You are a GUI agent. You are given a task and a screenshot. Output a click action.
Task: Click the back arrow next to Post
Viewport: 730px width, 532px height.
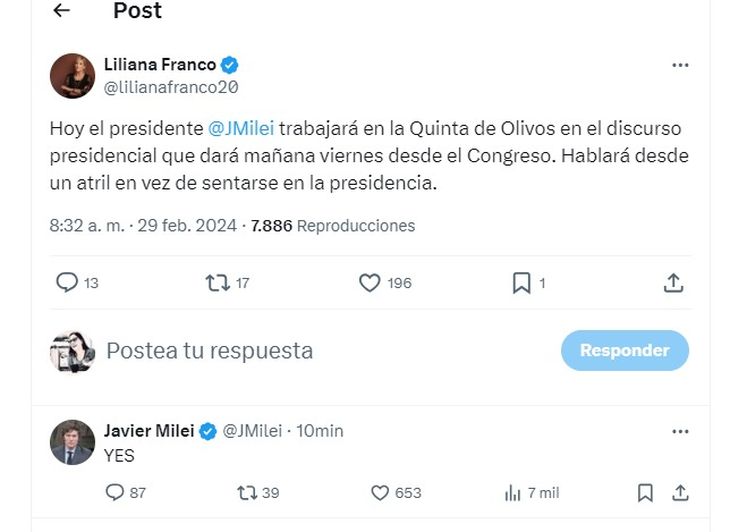click(62, 11)
